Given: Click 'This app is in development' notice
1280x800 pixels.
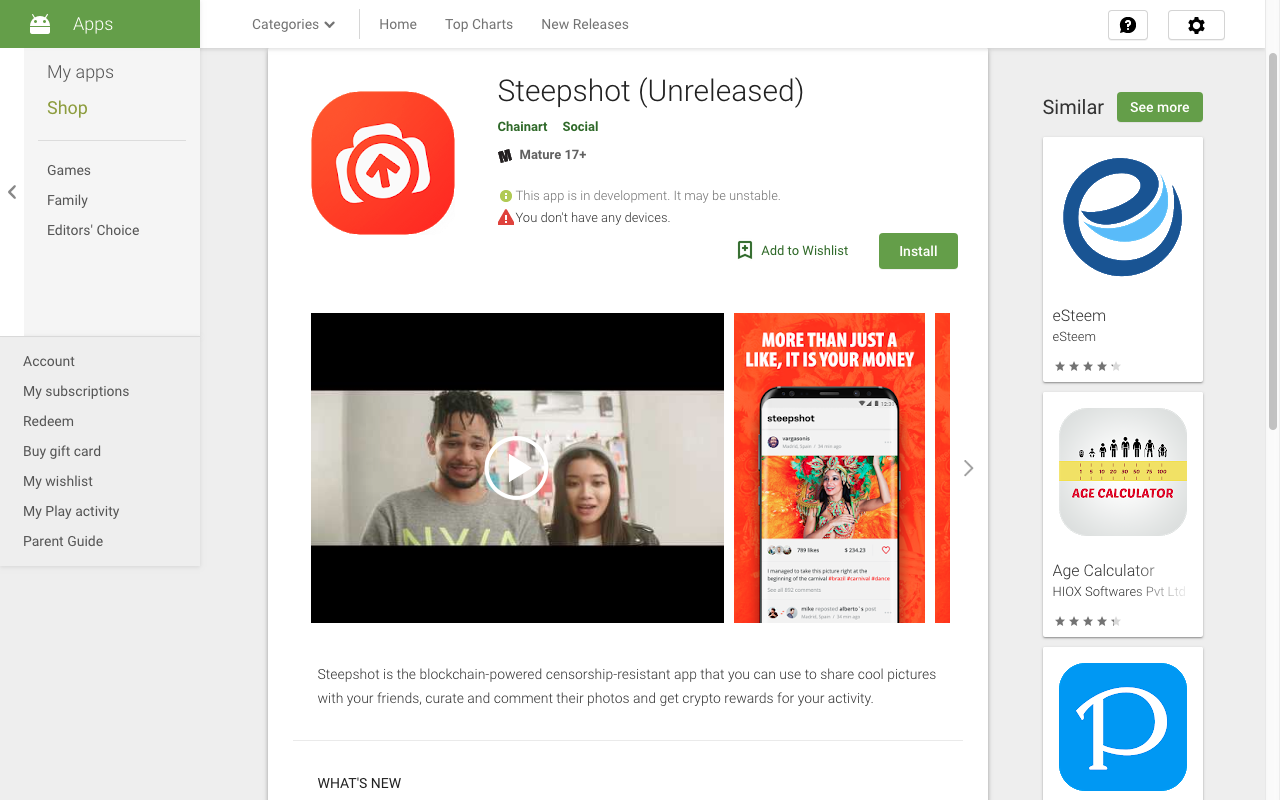Looking at the screenshot, I should point(648,196).
